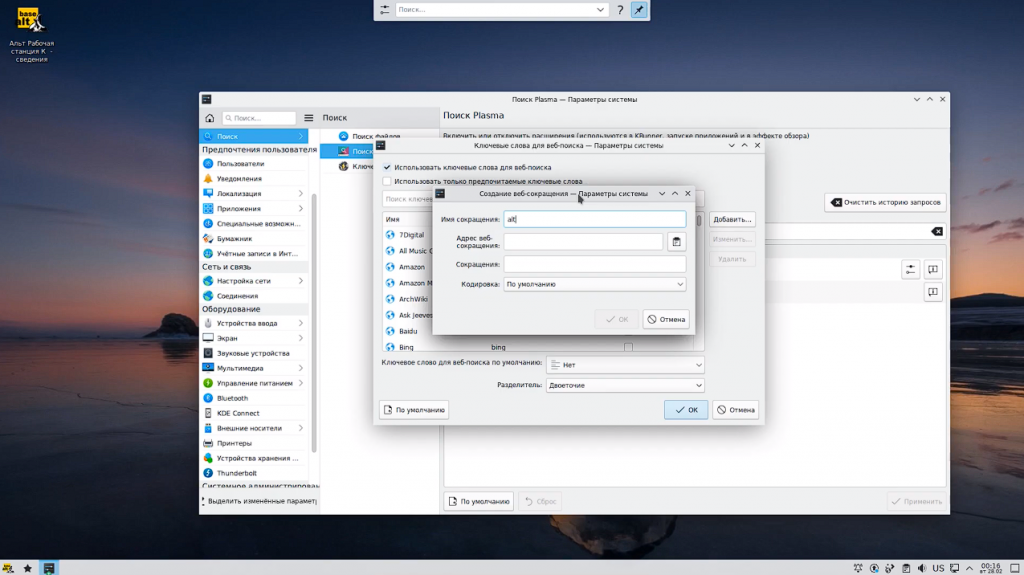Select the Amazon entry in keyword list
This screenshot has height=575, width=1024.
(409, 267)
